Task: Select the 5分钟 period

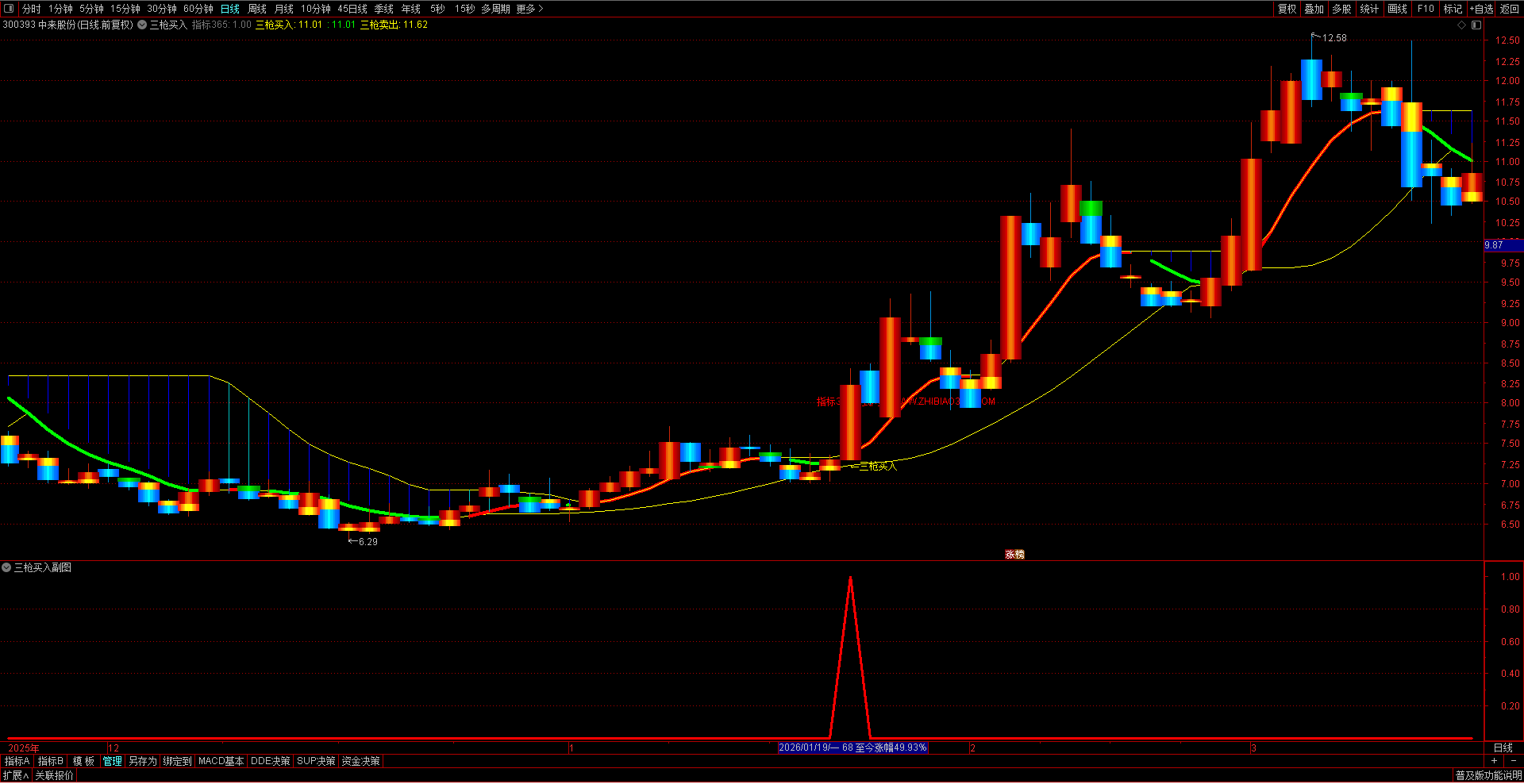Action: point(91,9)
